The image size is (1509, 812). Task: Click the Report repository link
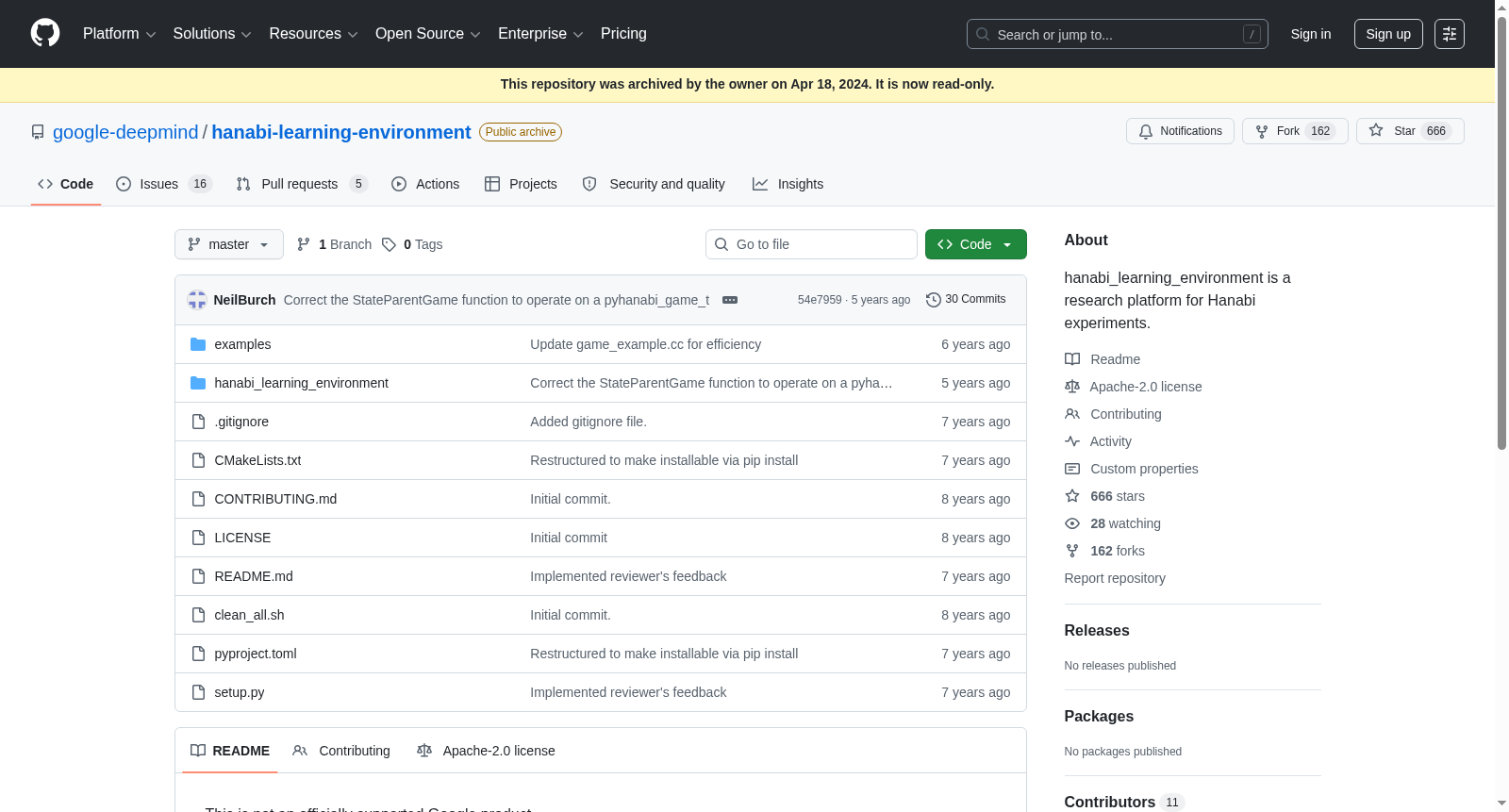pos(1115,578)
